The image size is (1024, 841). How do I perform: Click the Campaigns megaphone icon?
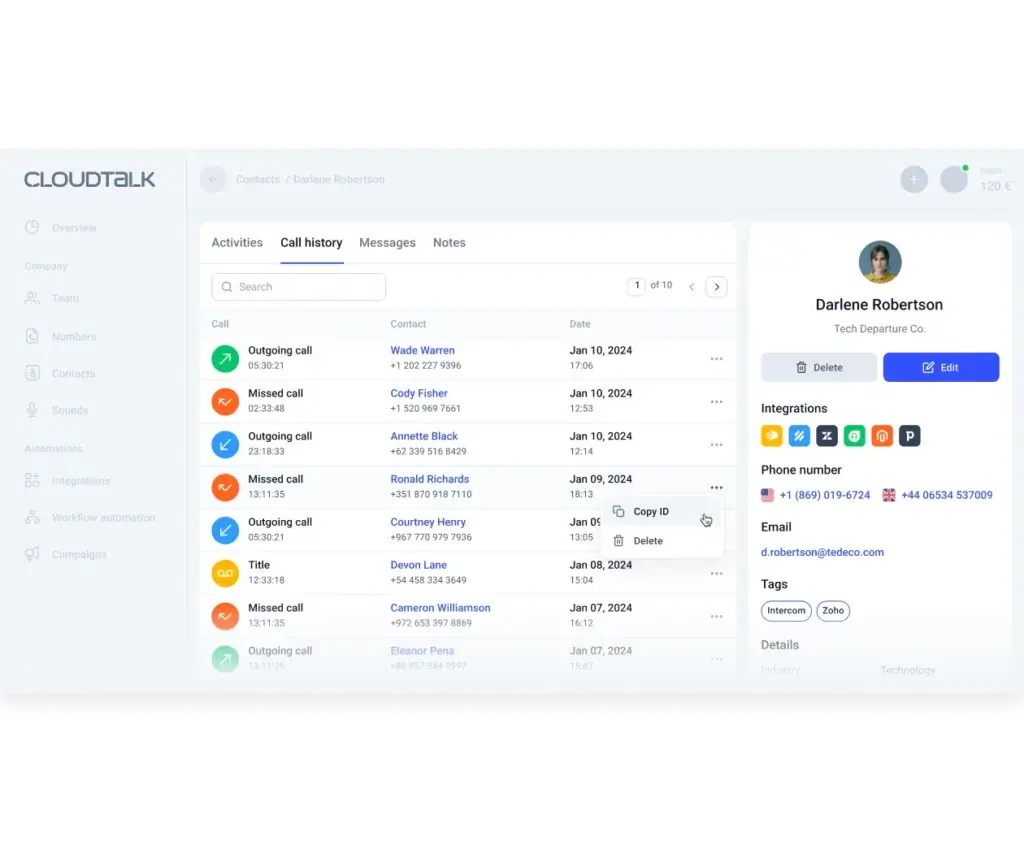pos(32,554)
